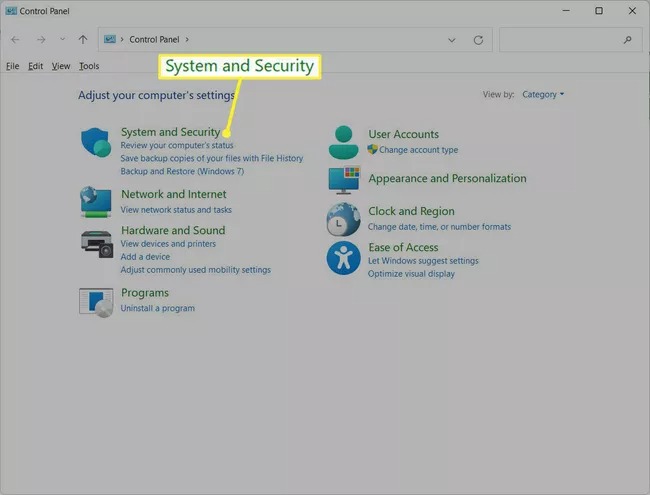Select Let Windows suggest settings

(423, 261)
